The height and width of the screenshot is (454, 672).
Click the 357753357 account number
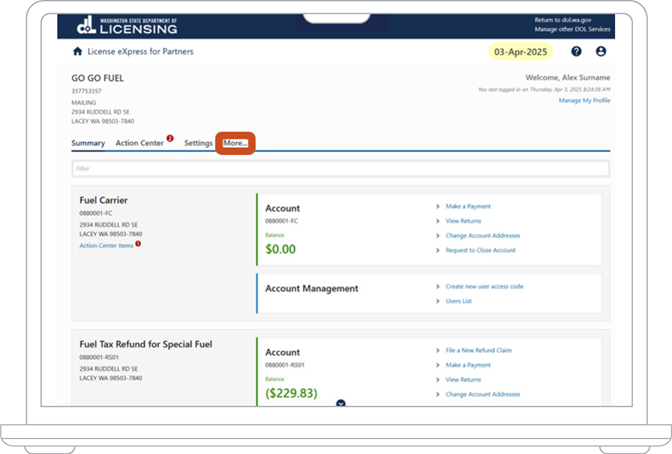pyautogui.click(x=86, y=91)
